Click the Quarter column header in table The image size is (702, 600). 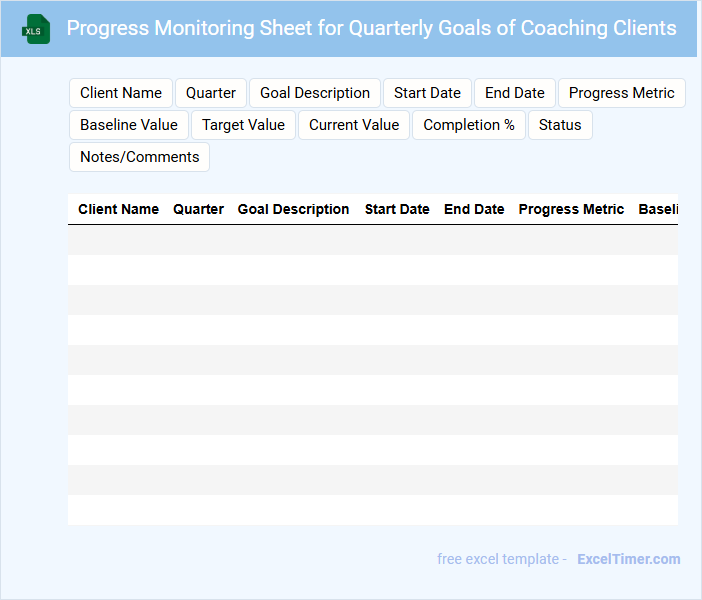click(x=198, y=209)
